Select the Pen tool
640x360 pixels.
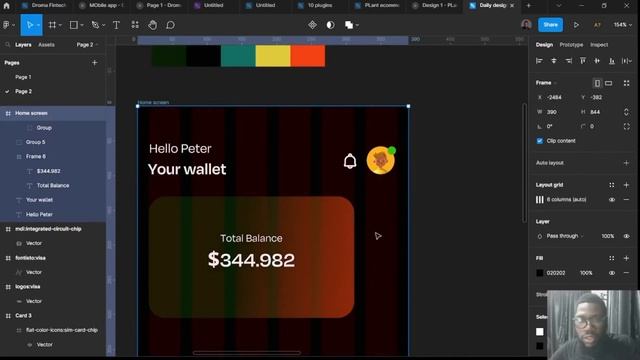pos(95,25)
